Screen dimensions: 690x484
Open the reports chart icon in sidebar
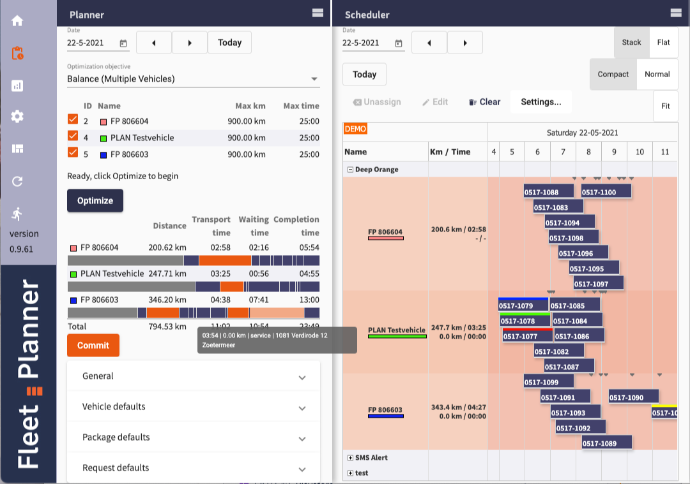click(17, 85)
